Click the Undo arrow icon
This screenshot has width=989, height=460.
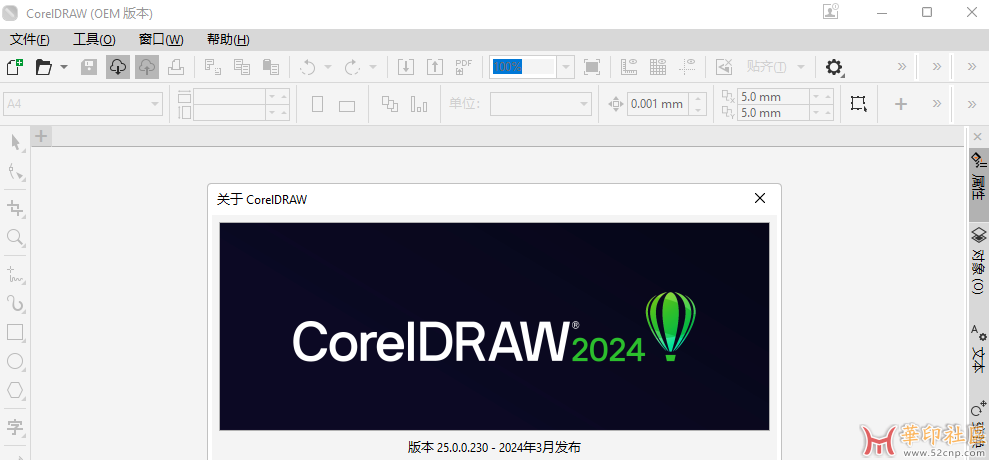click(308, 67)
